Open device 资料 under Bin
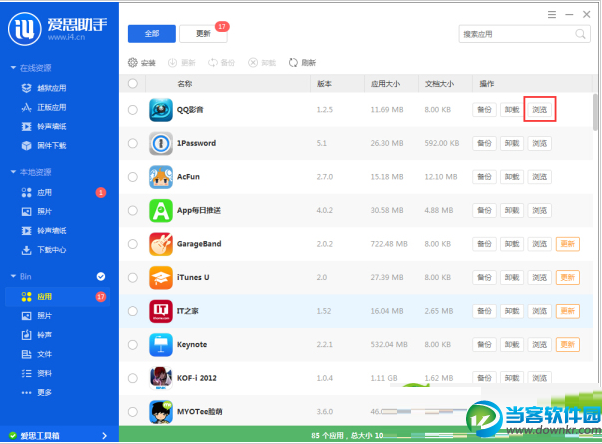Screen dimensions: 602x444 coord(36,373)
